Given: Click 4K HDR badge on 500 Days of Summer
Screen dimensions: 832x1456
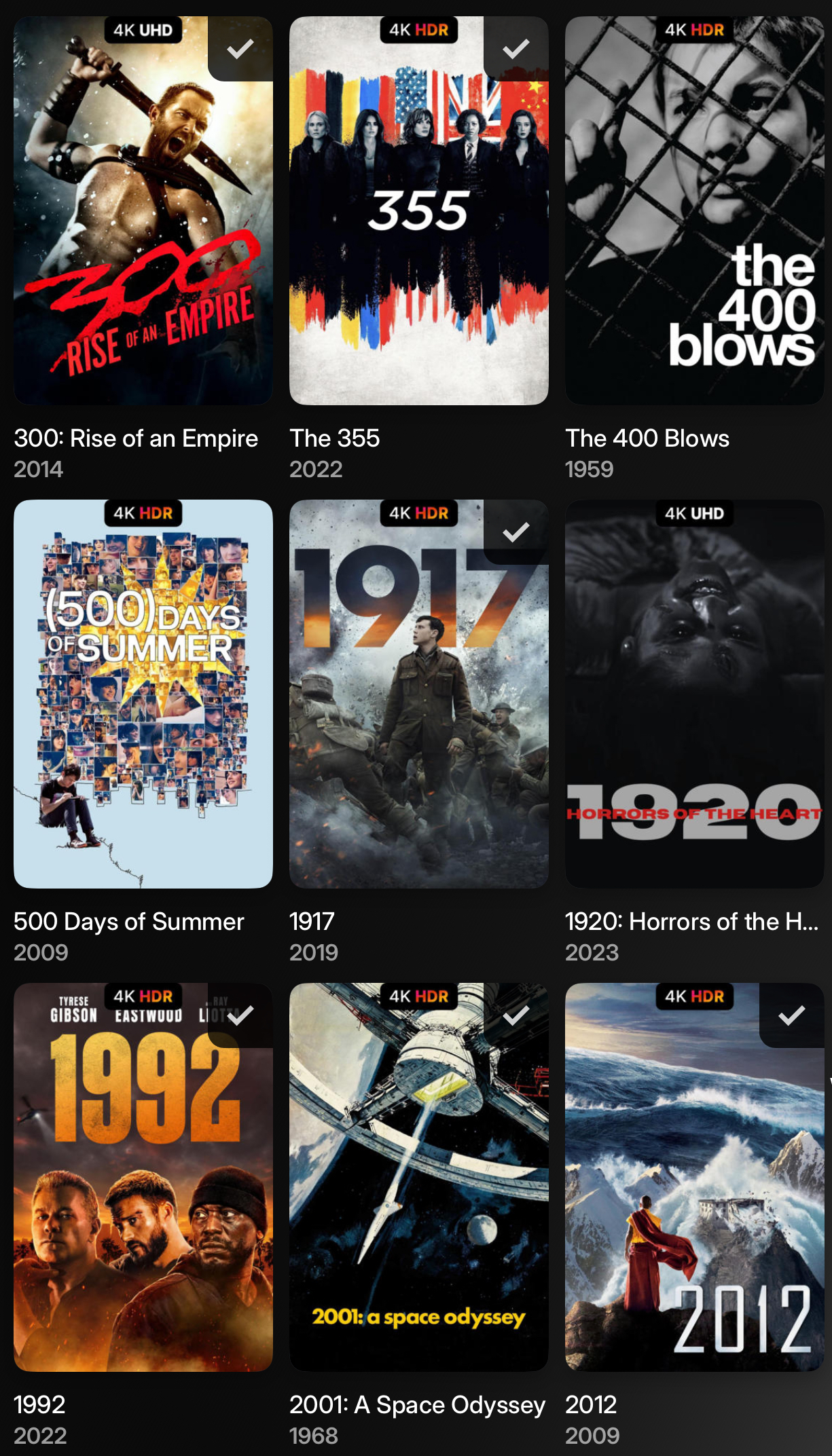Looking at the screenshot, I should coord(143,513).
